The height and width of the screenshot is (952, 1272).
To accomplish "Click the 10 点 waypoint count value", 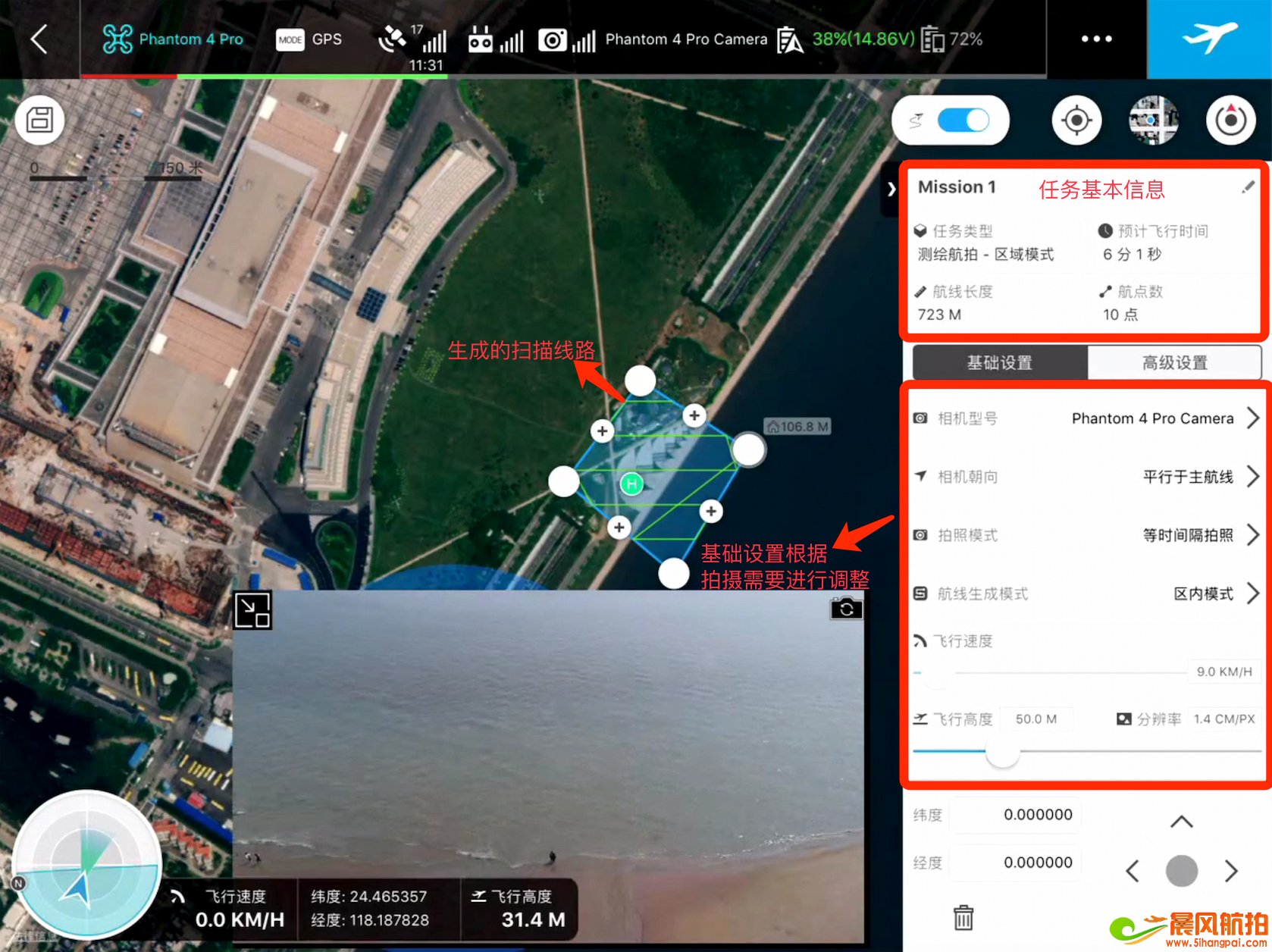I will (x=1120, y=314).
